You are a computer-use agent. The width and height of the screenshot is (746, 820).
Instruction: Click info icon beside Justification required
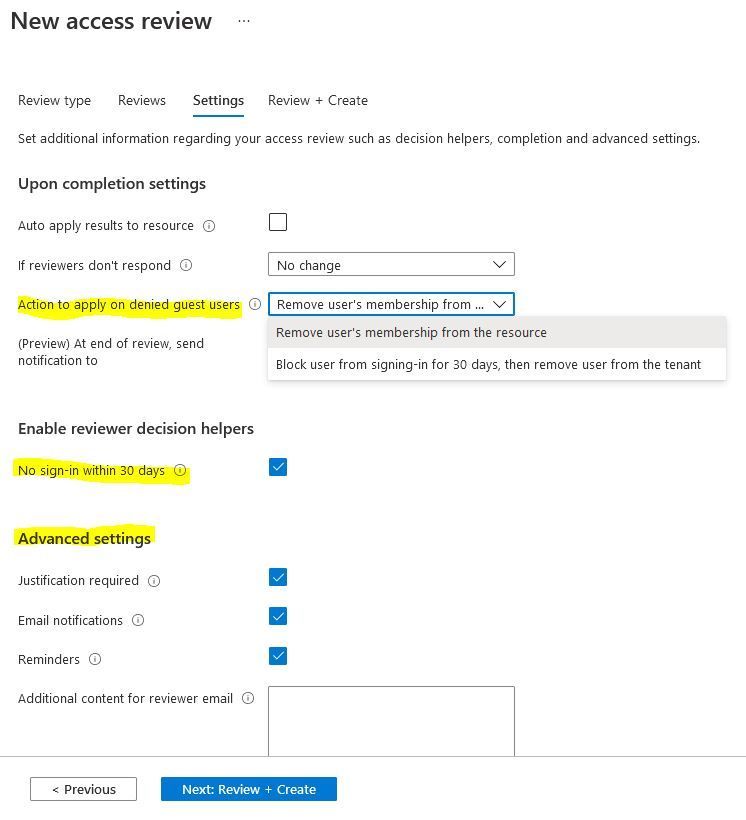click(154, 581)
